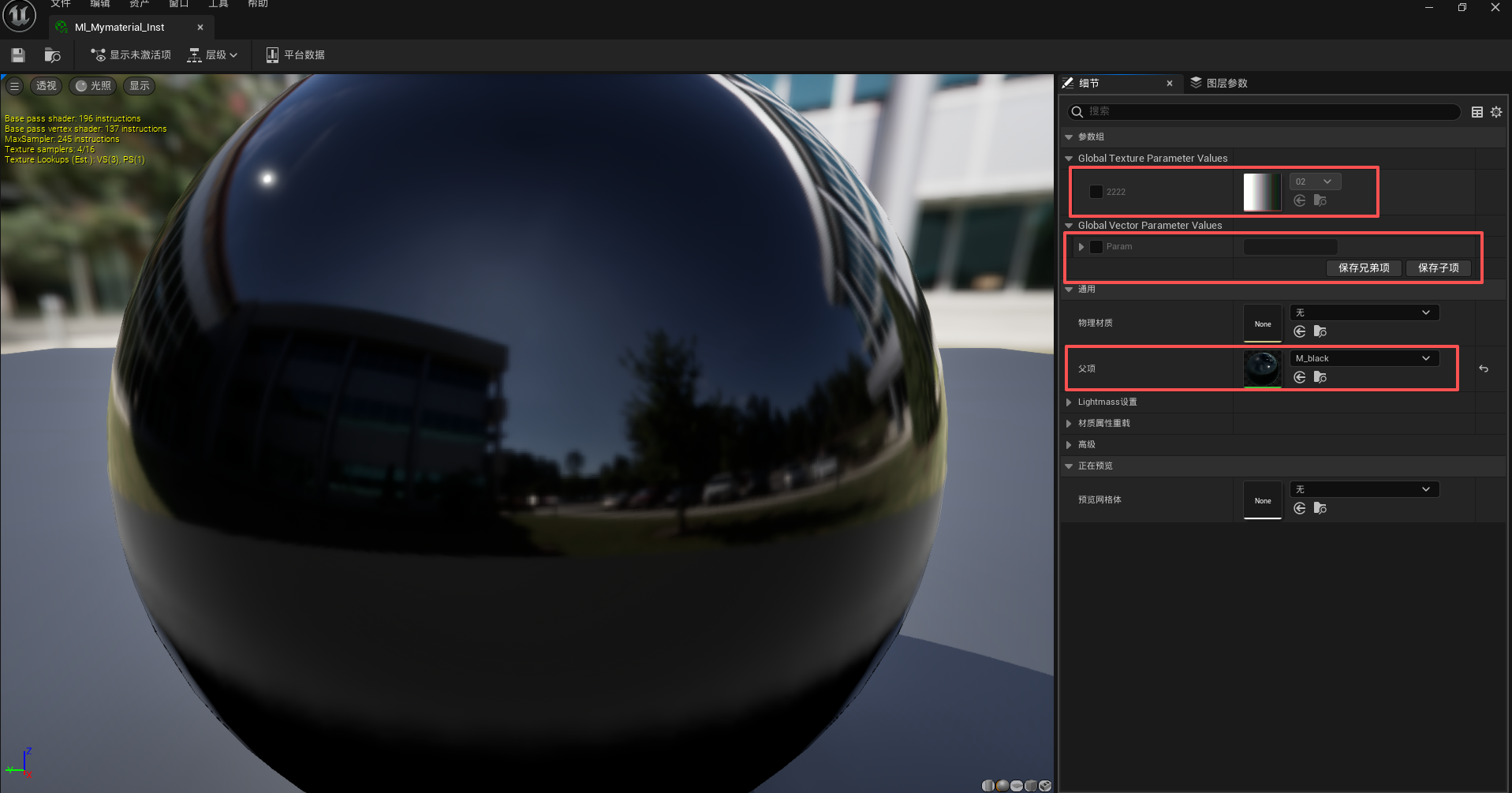Open the 帮助 menu
This screenshot has width=1512, height=793.
tap(258, 4)
